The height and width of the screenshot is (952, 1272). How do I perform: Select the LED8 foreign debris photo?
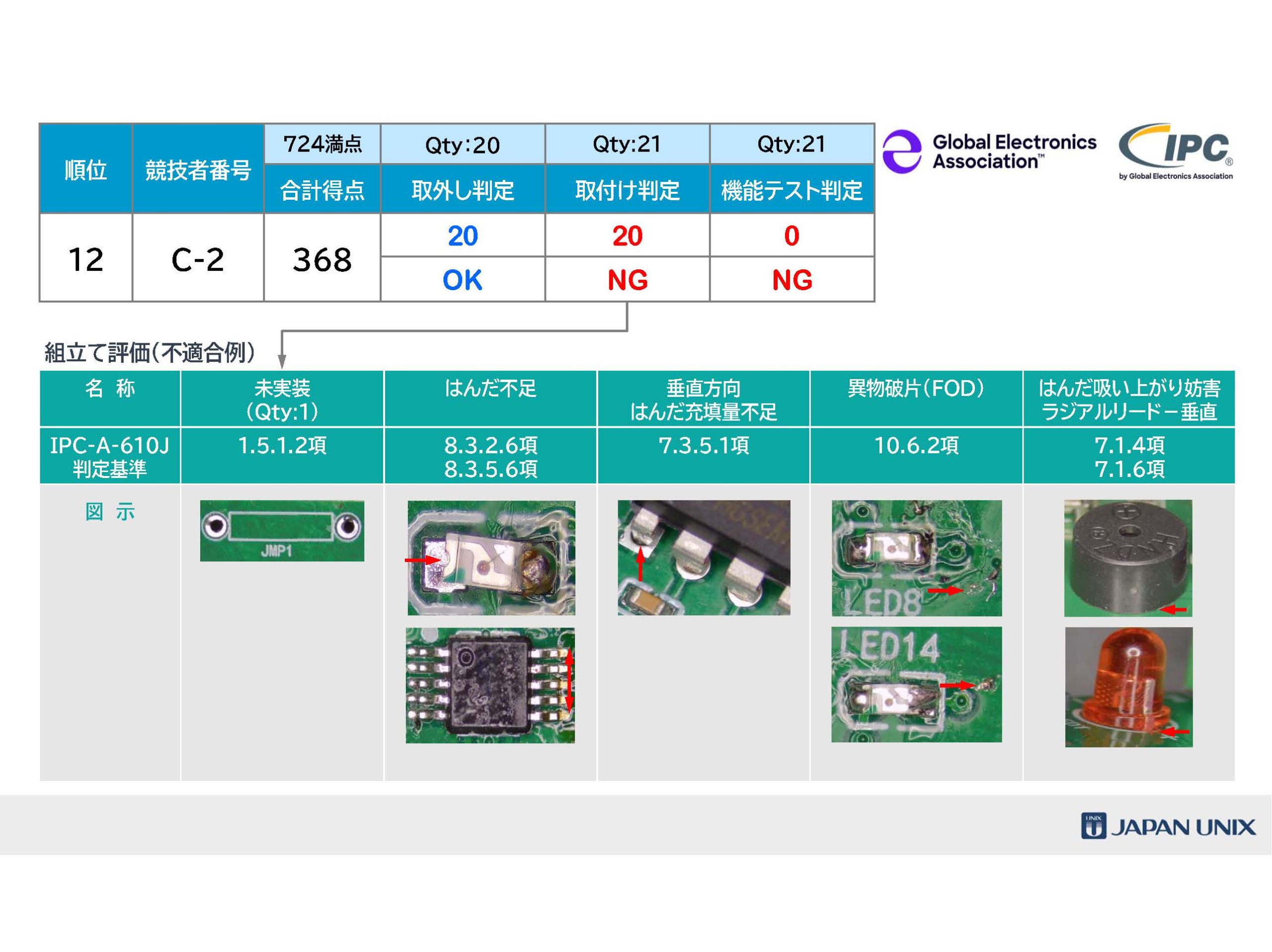click(916, 557)
